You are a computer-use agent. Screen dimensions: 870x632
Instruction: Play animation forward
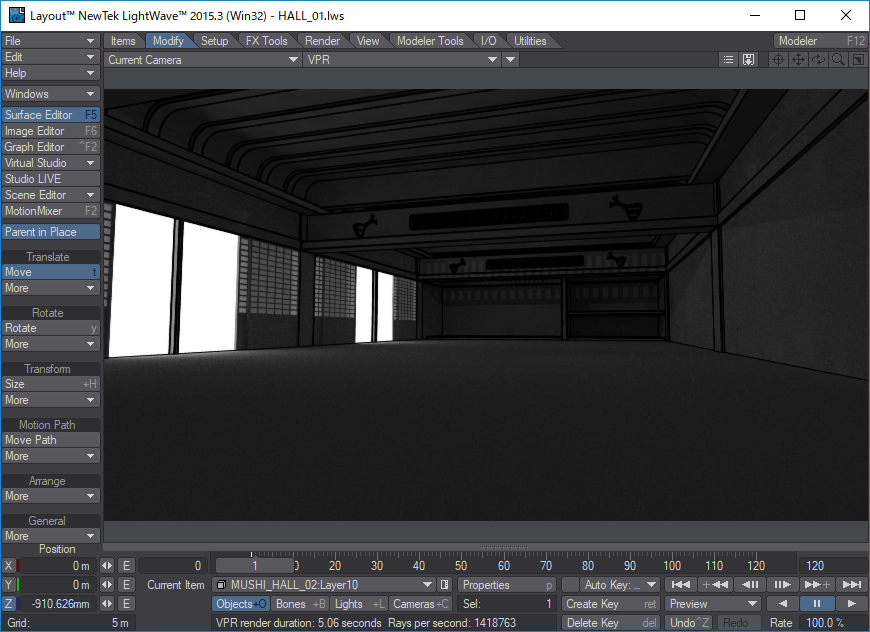851,604
